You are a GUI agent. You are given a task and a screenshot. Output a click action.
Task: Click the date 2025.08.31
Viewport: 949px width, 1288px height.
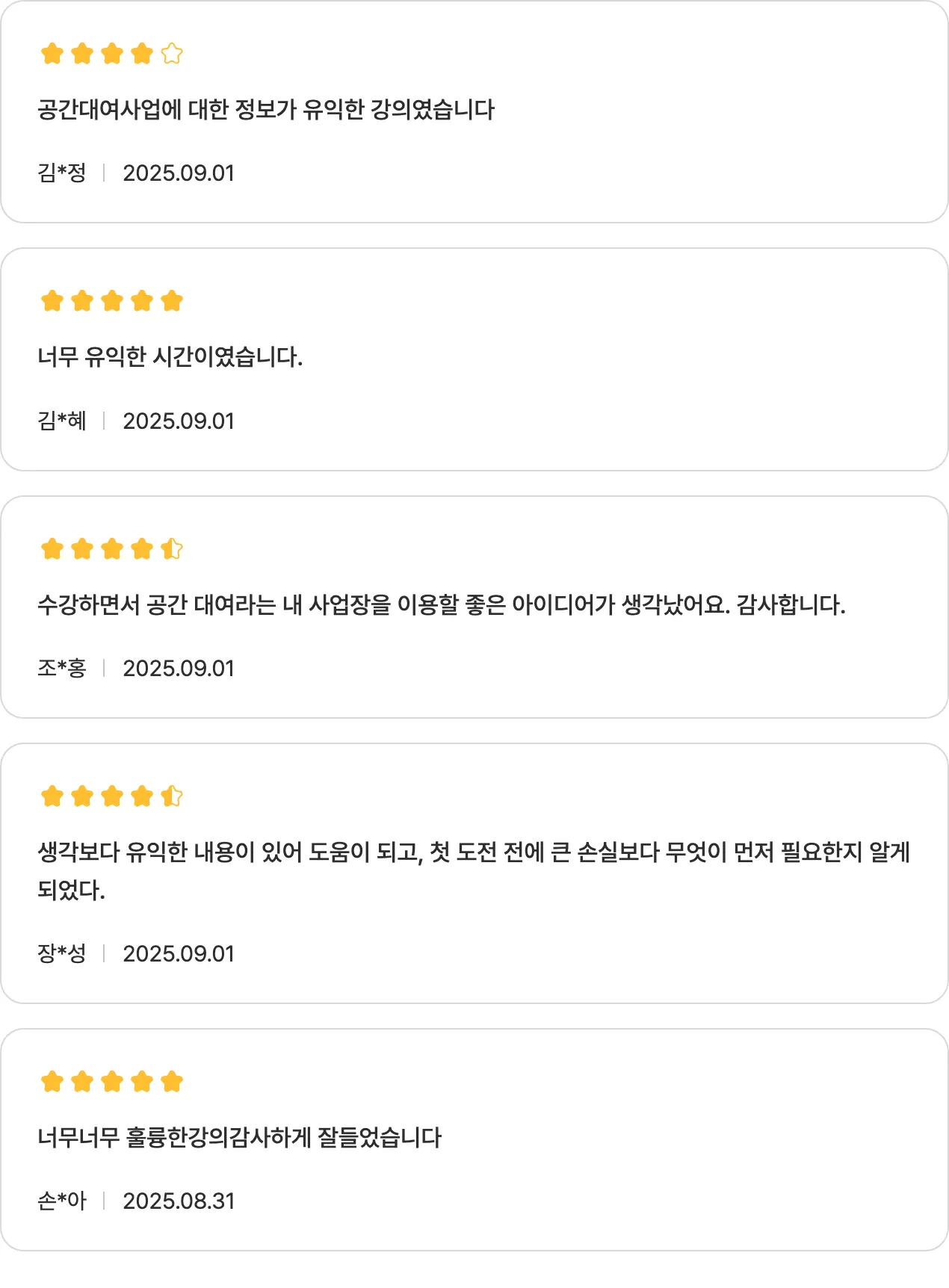click(179, 1201)
